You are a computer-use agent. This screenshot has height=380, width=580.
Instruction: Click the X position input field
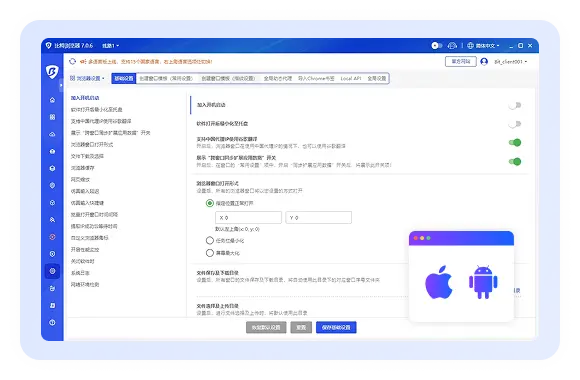248,218
